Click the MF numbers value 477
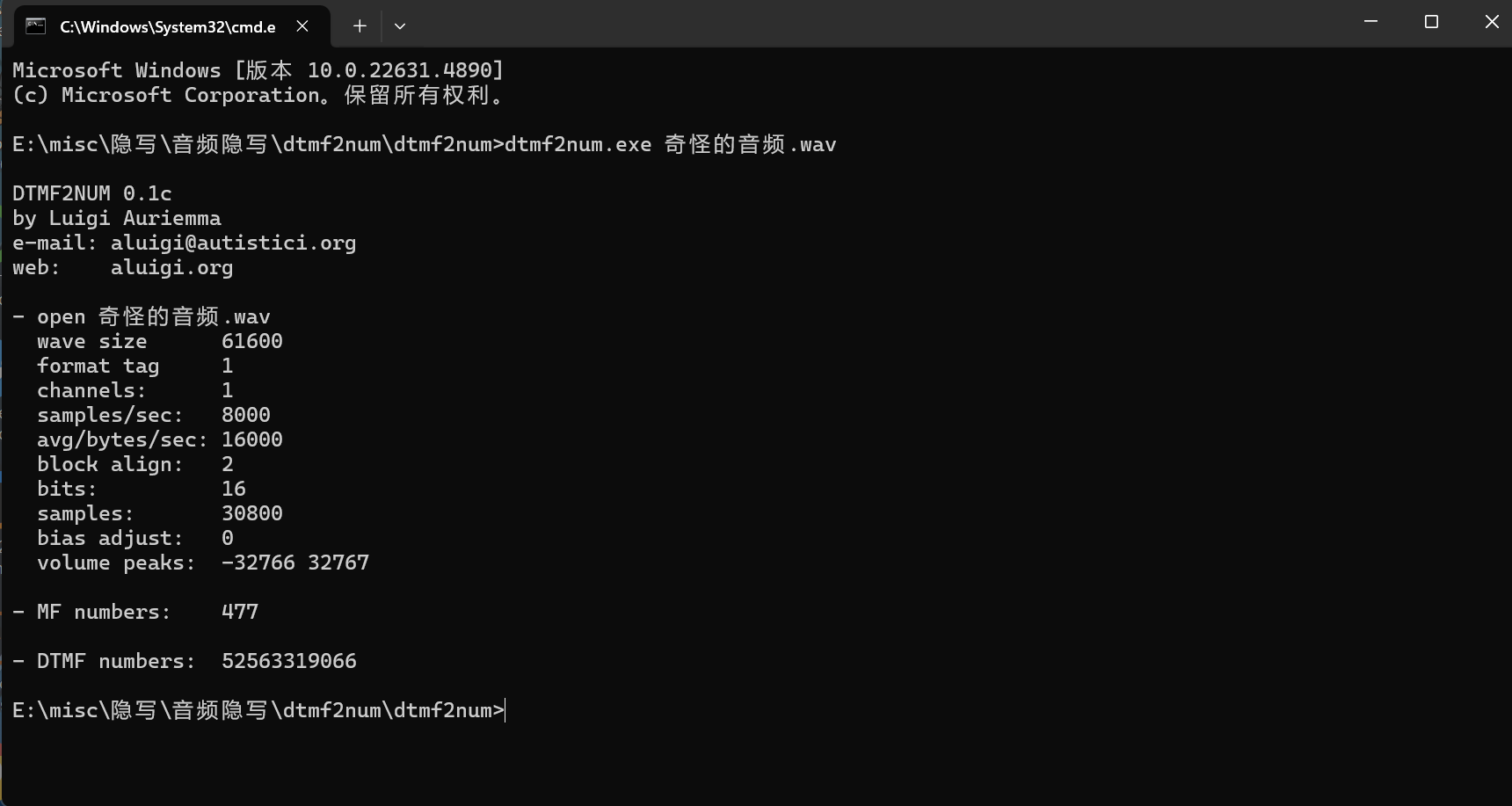1512x806 pixels. [240, 612]
